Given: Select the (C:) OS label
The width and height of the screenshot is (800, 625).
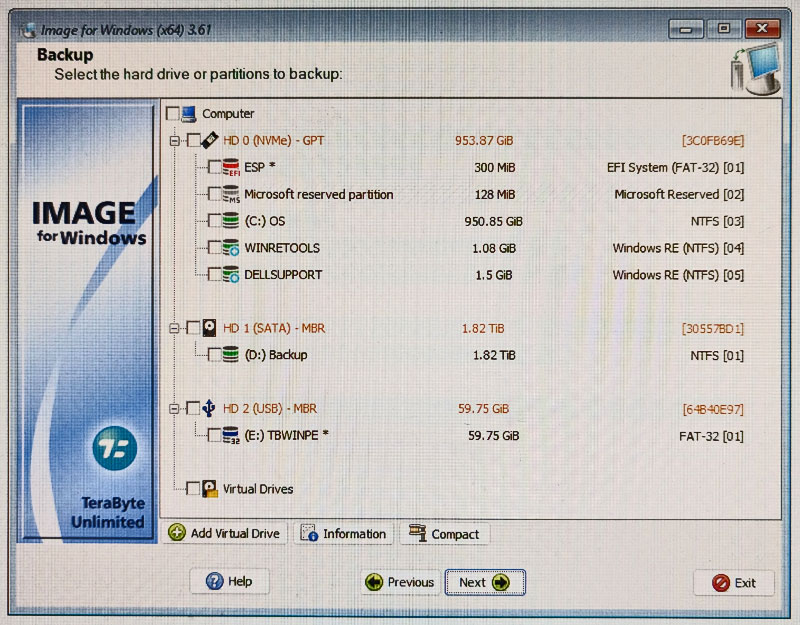Looking at the screenshot, I should pos(265,221).
